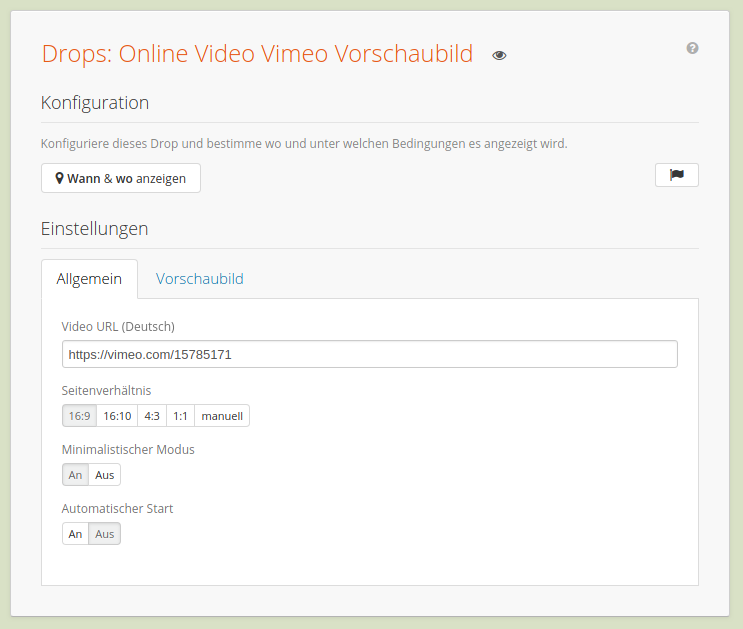Click the eye preview icon beside title

tap(499, 55)
